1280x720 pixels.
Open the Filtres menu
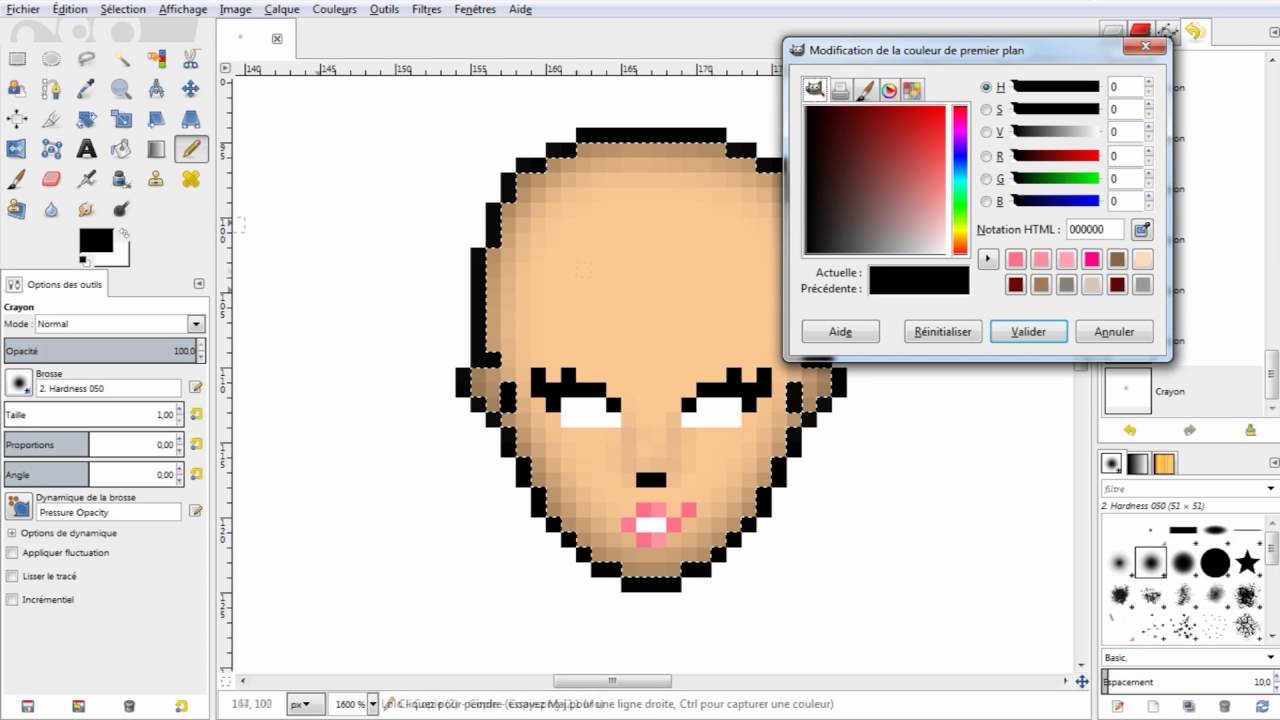point(427,9)
